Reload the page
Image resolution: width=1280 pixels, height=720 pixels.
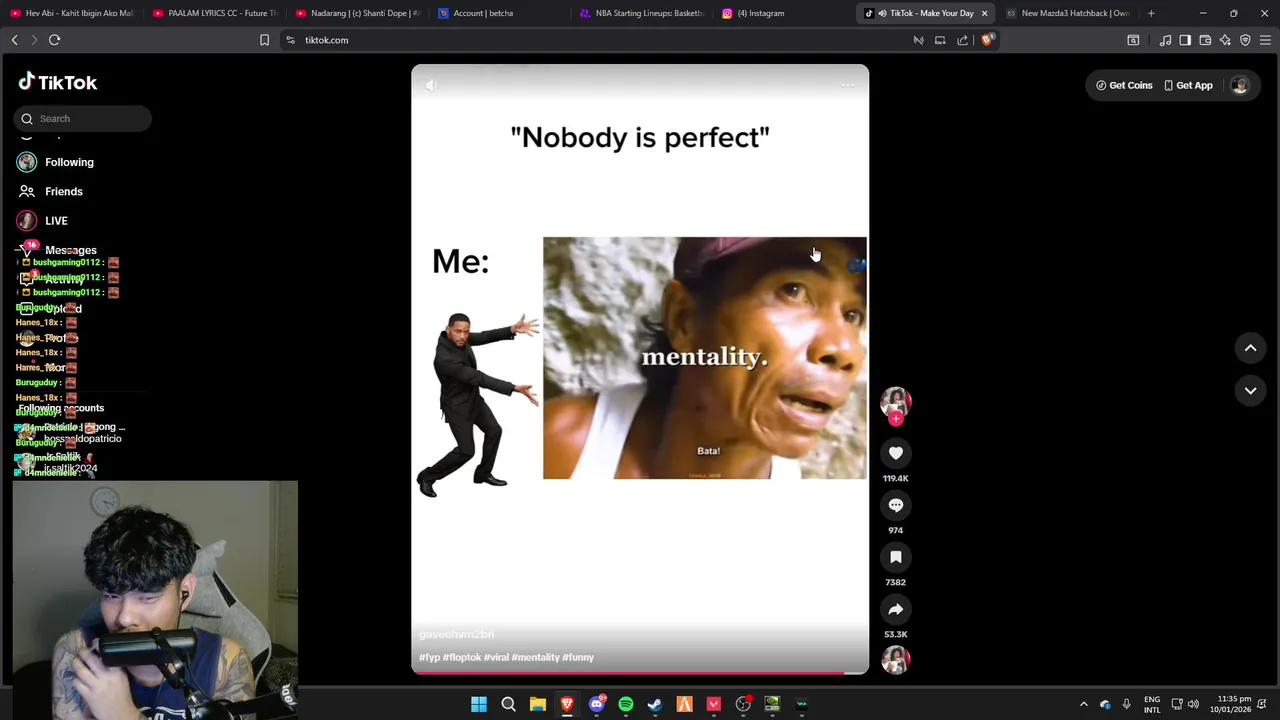[54, 40]
